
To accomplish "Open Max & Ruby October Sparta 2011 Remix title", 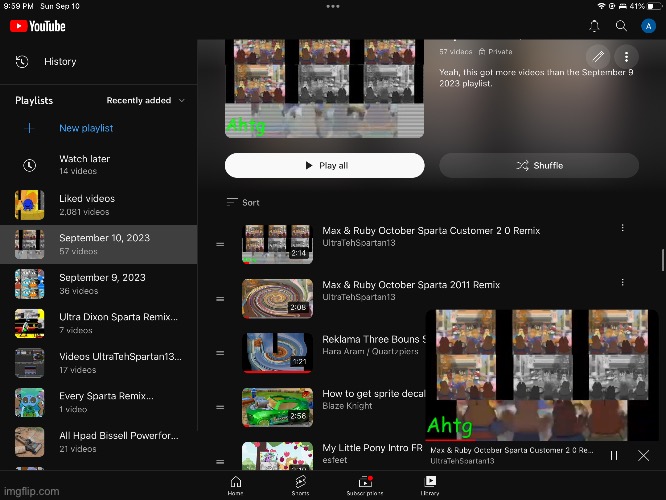I will click(411, 285).
